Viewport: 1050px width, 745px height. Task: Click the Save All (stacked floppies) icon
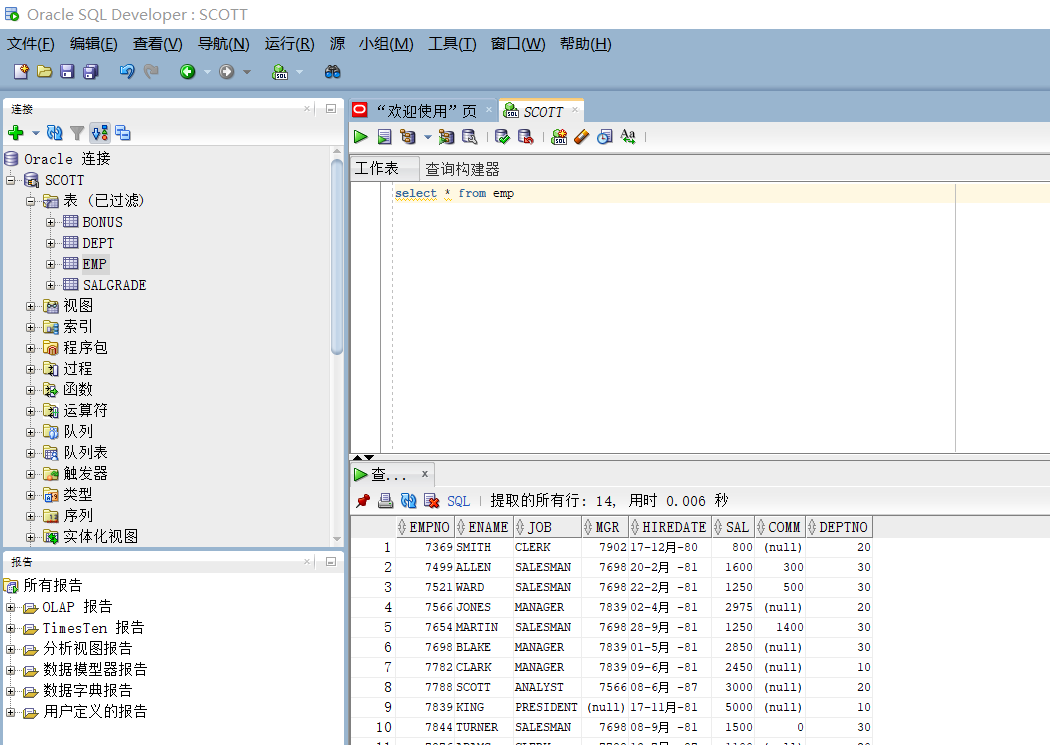(x=90, y=71)
